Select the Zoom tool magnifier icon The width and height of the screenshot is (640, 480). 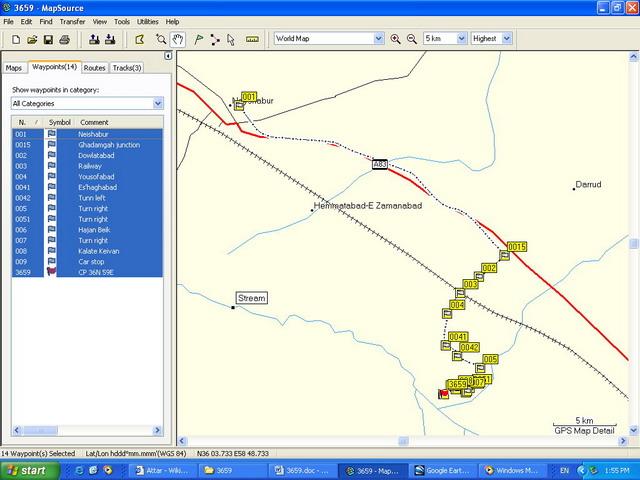[161, 39]
